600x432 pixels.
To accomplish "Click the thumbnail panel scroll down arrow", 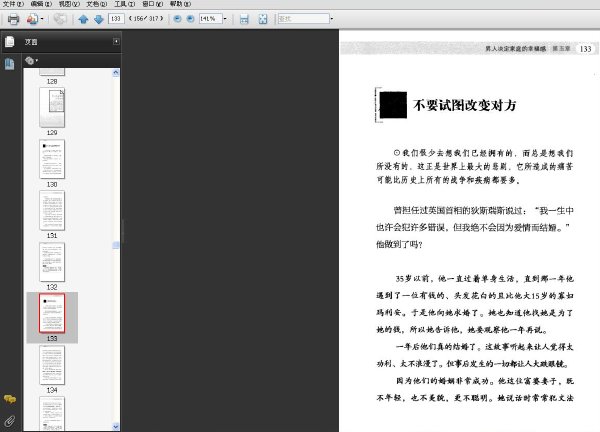I will (x=116, y=426).
